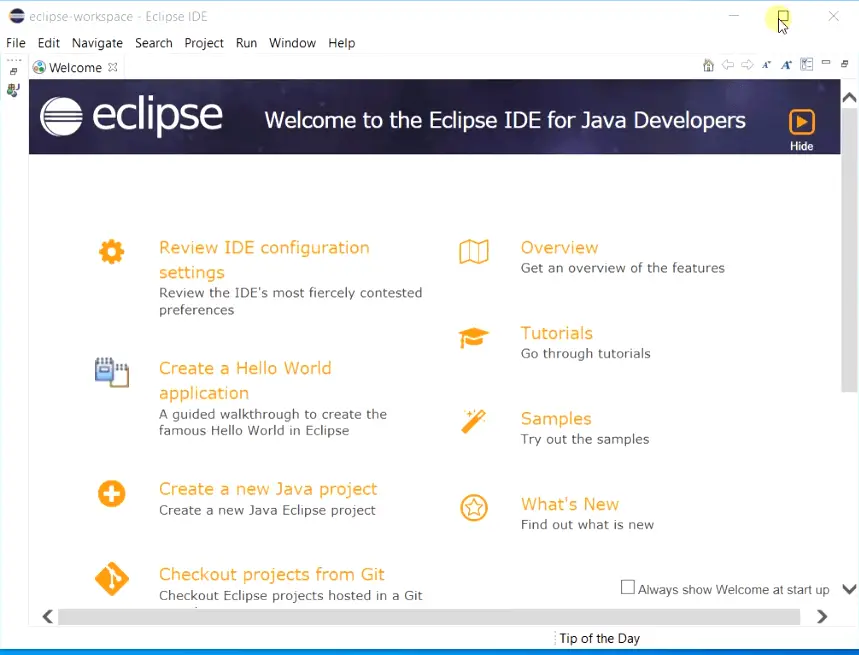Hide the welcome page using the Hide button
This screenshot has width=859, height=655.
801,130
